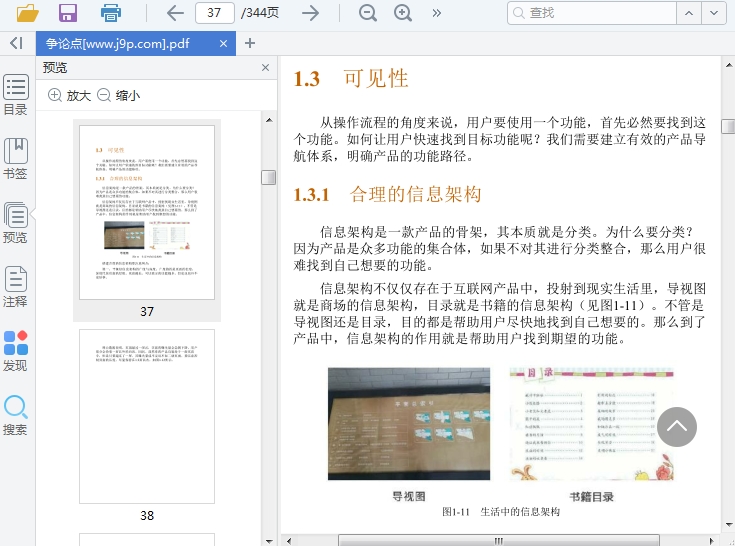Viewport: 735px width, 546px height.
Task: Open the 发现 discover panel
Action: click(15, 351)
